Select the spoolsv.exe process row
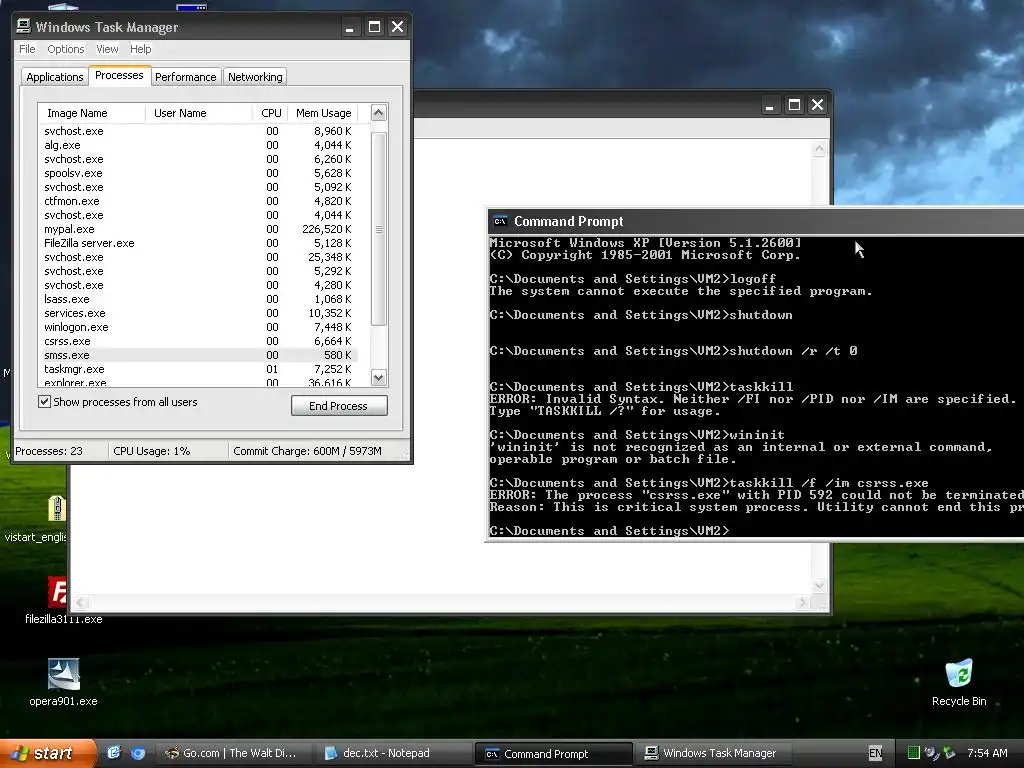1024x768 pixels. (198, 173)
